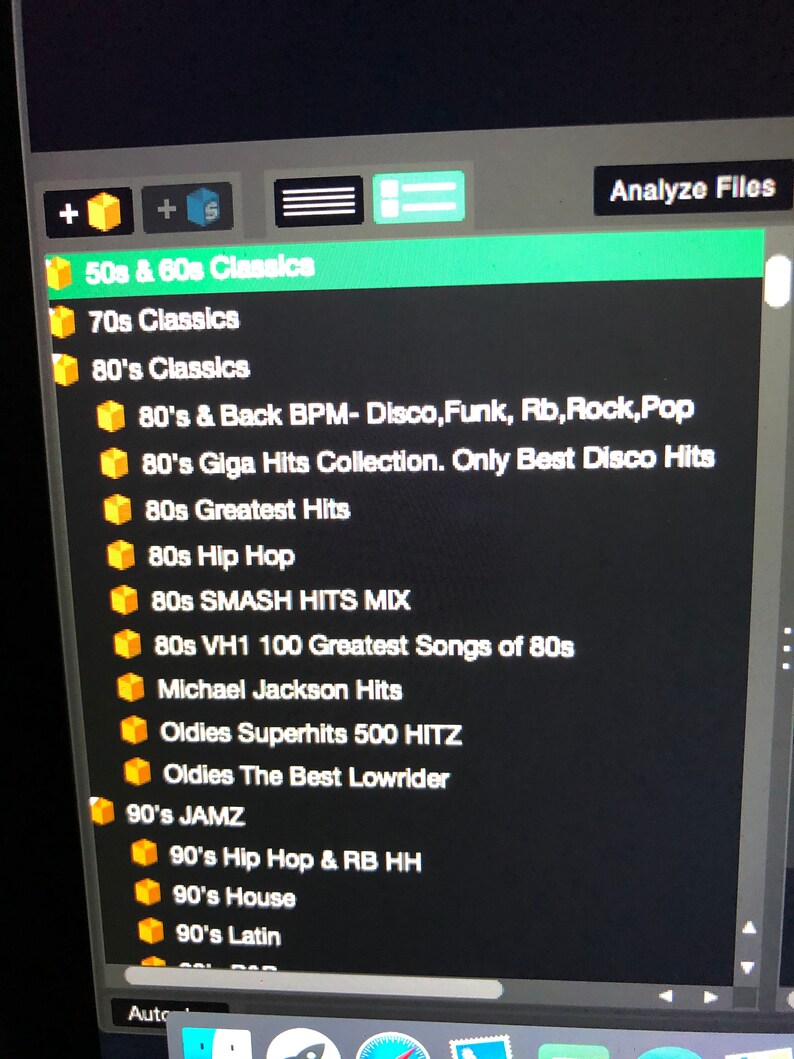Click crate icon next to Michael Jackson Hits
Screen dimensions: 794x1059
coord(131,688)
